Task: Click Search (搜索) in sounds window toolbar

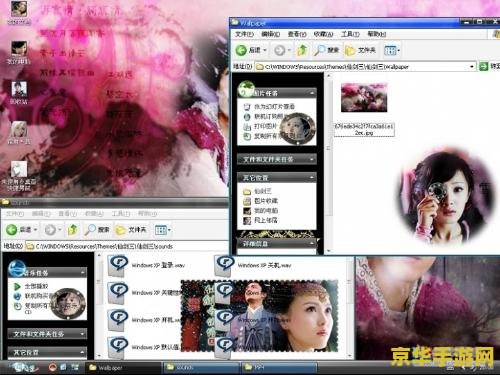Action: pyautogui.click(x=97, y=230)
